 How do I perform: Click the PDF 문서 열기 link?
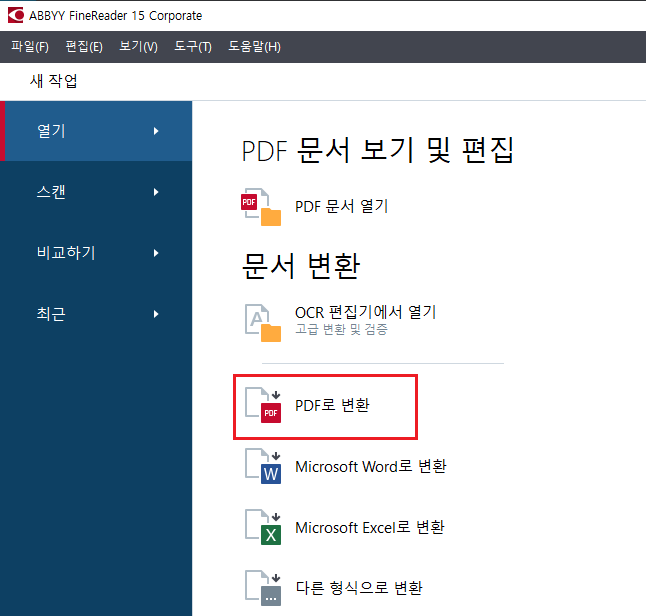tap(342, 206)
